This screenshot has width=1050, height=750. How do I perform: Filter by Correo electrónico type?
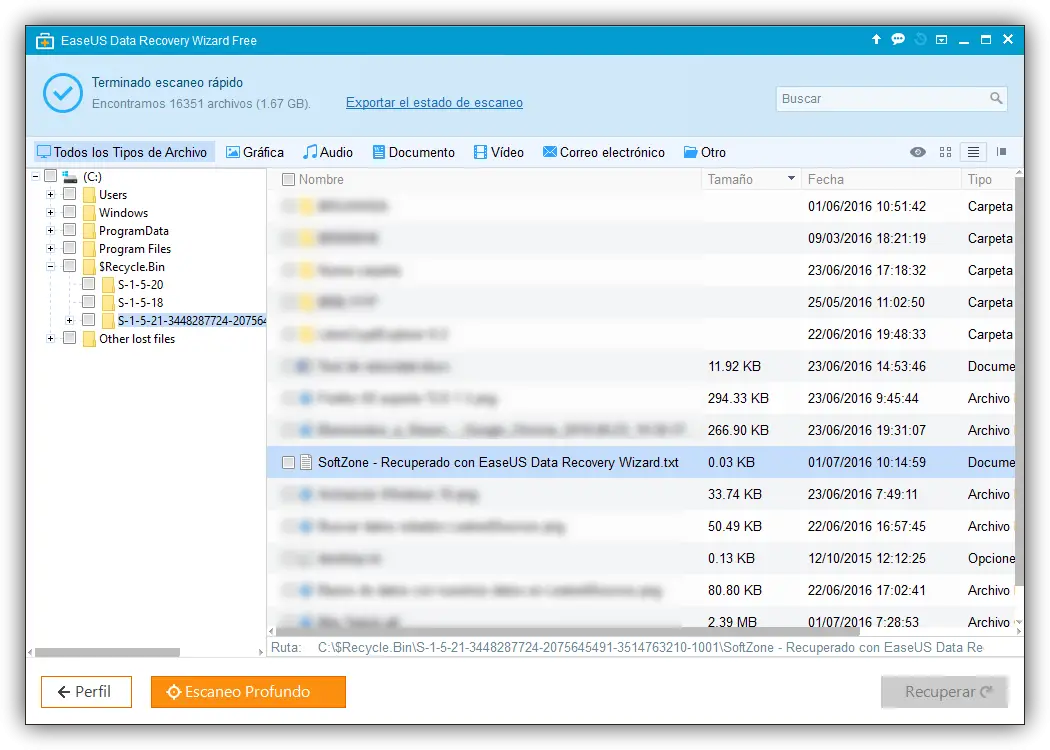603,152
